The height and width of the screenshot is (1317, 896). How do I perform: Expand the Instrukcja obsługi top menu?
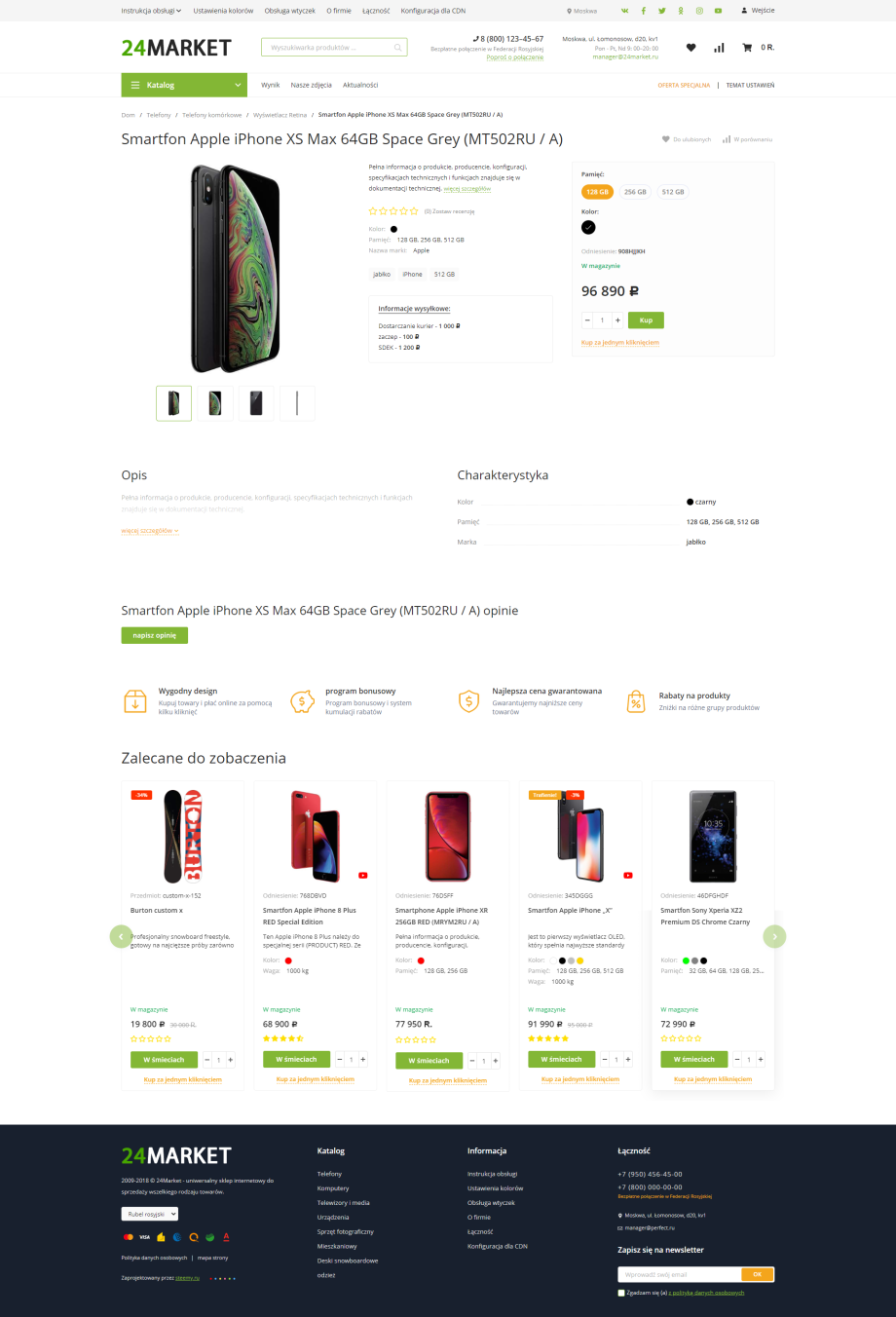pyautogui.click(x=151, y=11)
